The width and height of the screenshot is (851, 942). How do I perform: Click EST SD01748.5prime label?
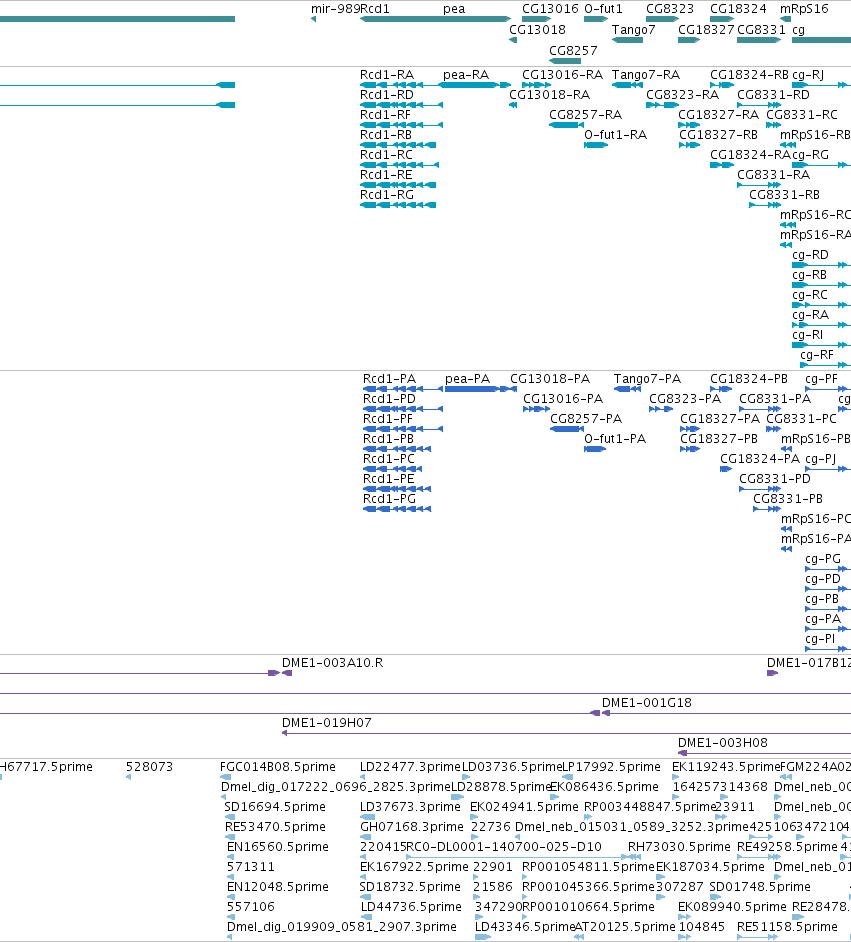(760, 887)
